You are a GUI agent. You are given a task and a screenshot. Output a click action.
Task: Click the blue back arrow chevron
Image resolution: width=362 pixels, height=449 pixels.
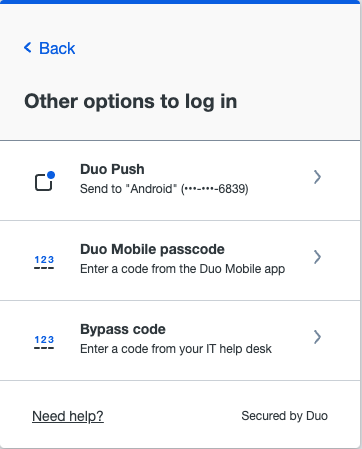(28, 48)
